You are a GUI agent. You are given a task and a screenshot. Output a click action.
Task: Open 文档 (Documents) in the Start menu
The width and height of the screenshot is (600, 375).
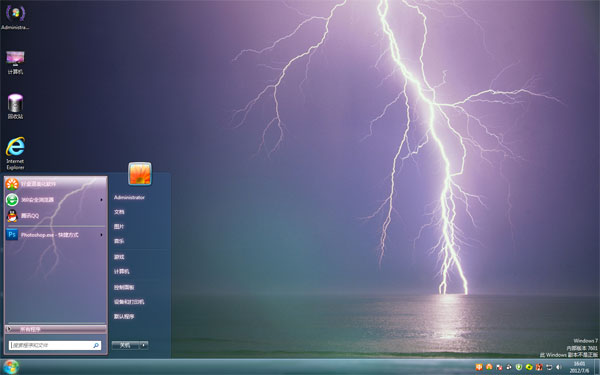[119, 212]
